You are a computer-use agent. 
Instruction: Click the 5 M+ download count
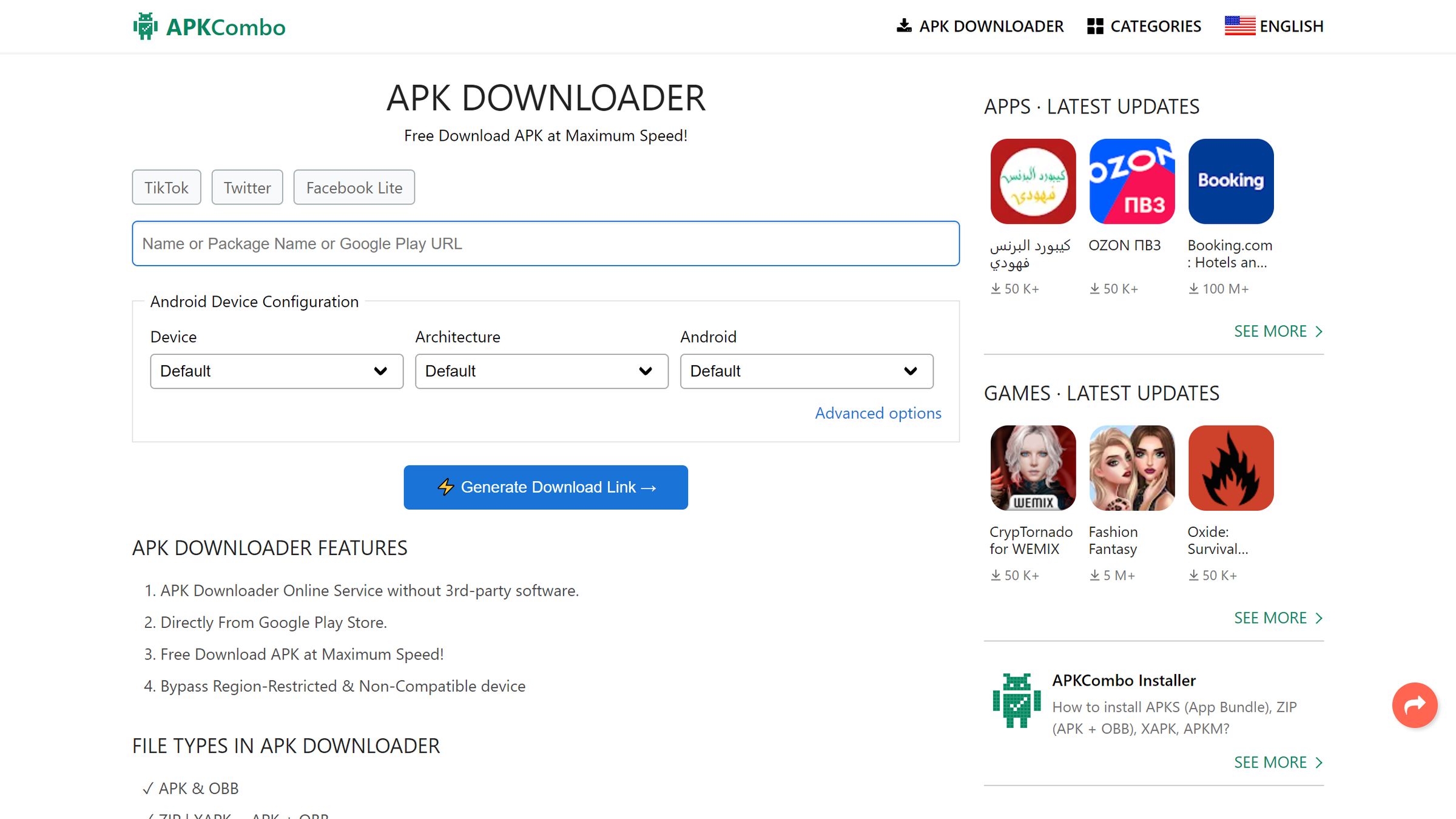click(1112, 575)
